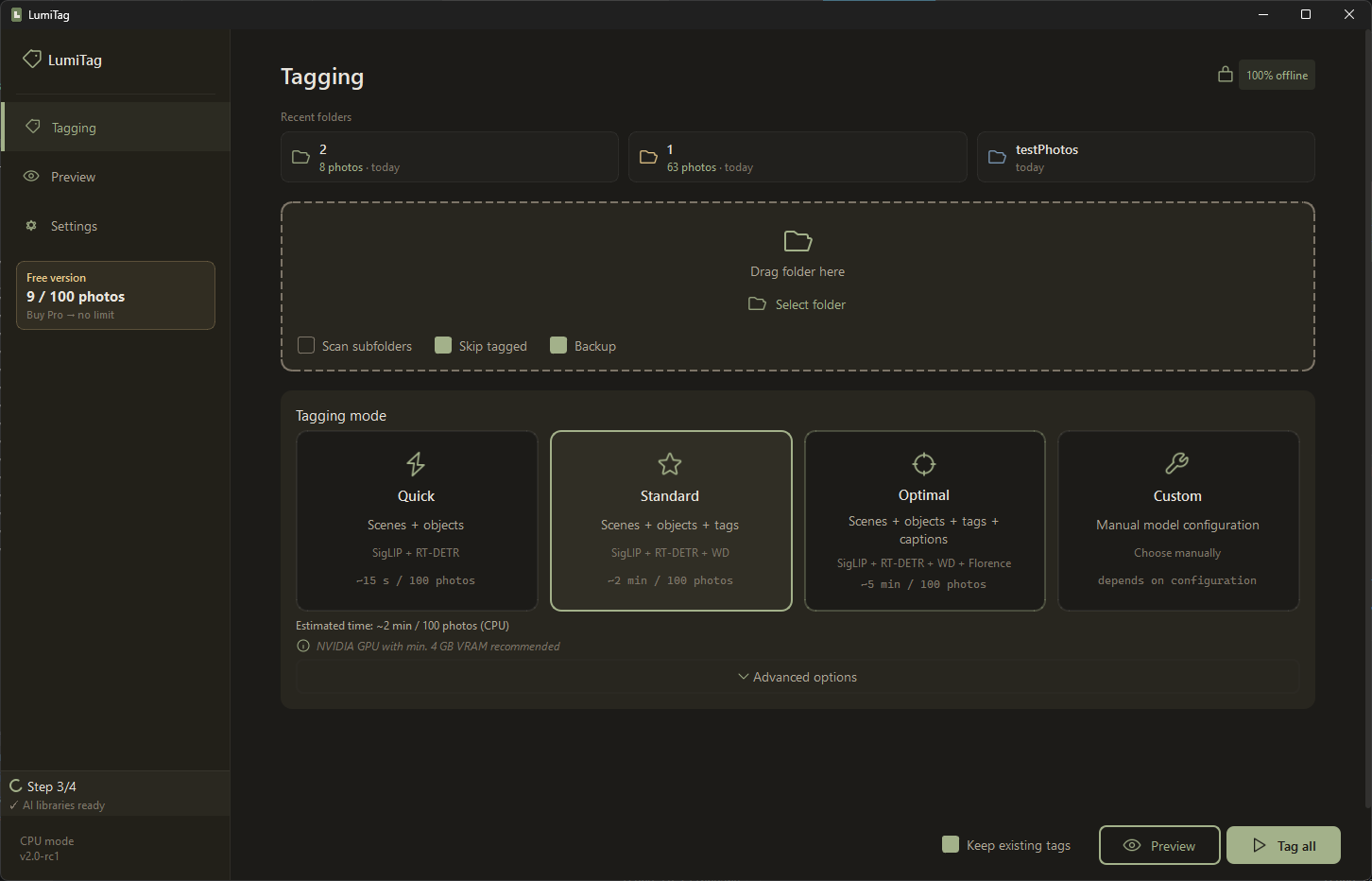Click the v2.0-rc1 version text
Image resolution: width=1372 pixels, height=881 pixels.
[40, 856]
